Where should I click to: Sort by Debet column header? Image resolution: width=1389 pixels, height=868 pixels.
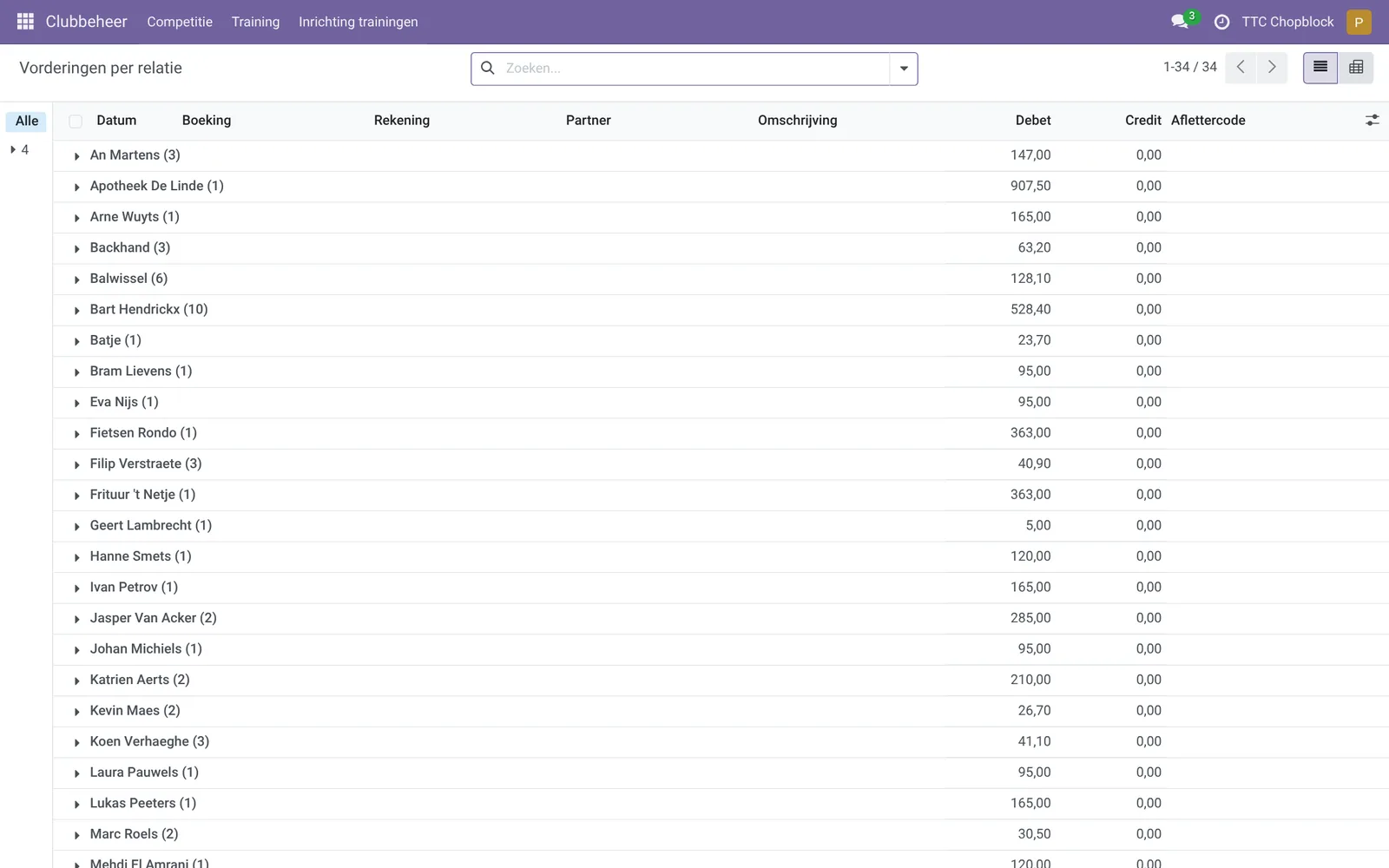pos(1033,121)
